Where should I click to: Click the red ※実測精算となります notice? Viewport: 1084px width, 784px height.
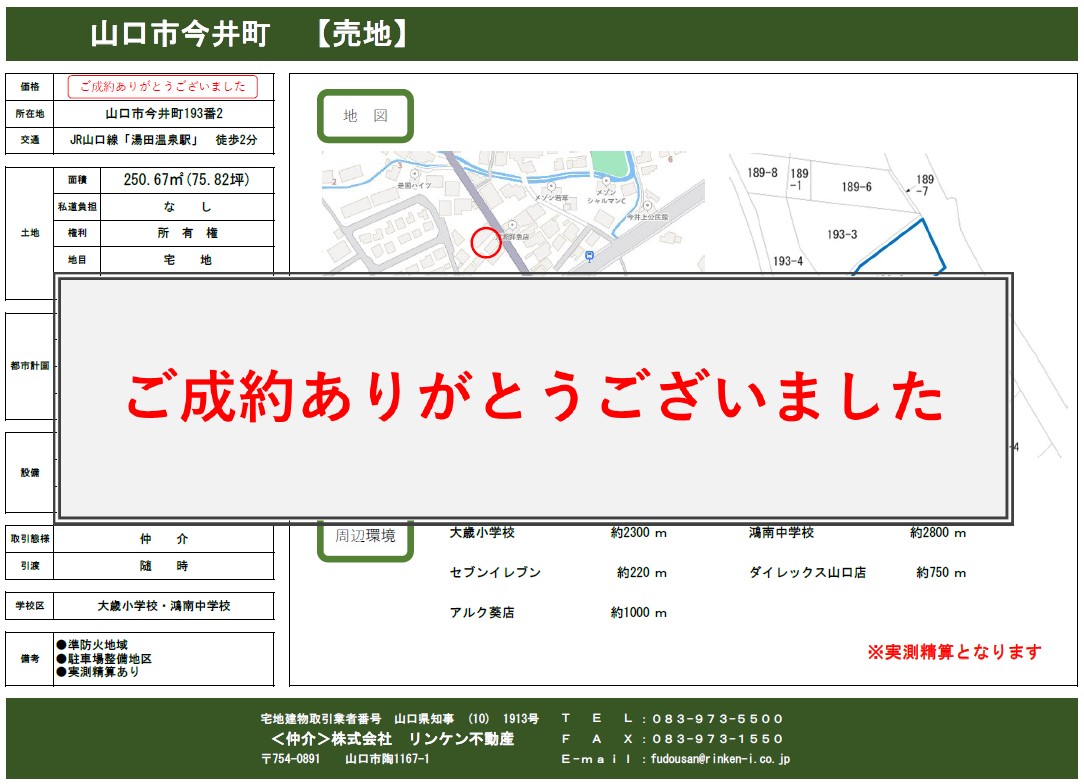coord(954,652)
